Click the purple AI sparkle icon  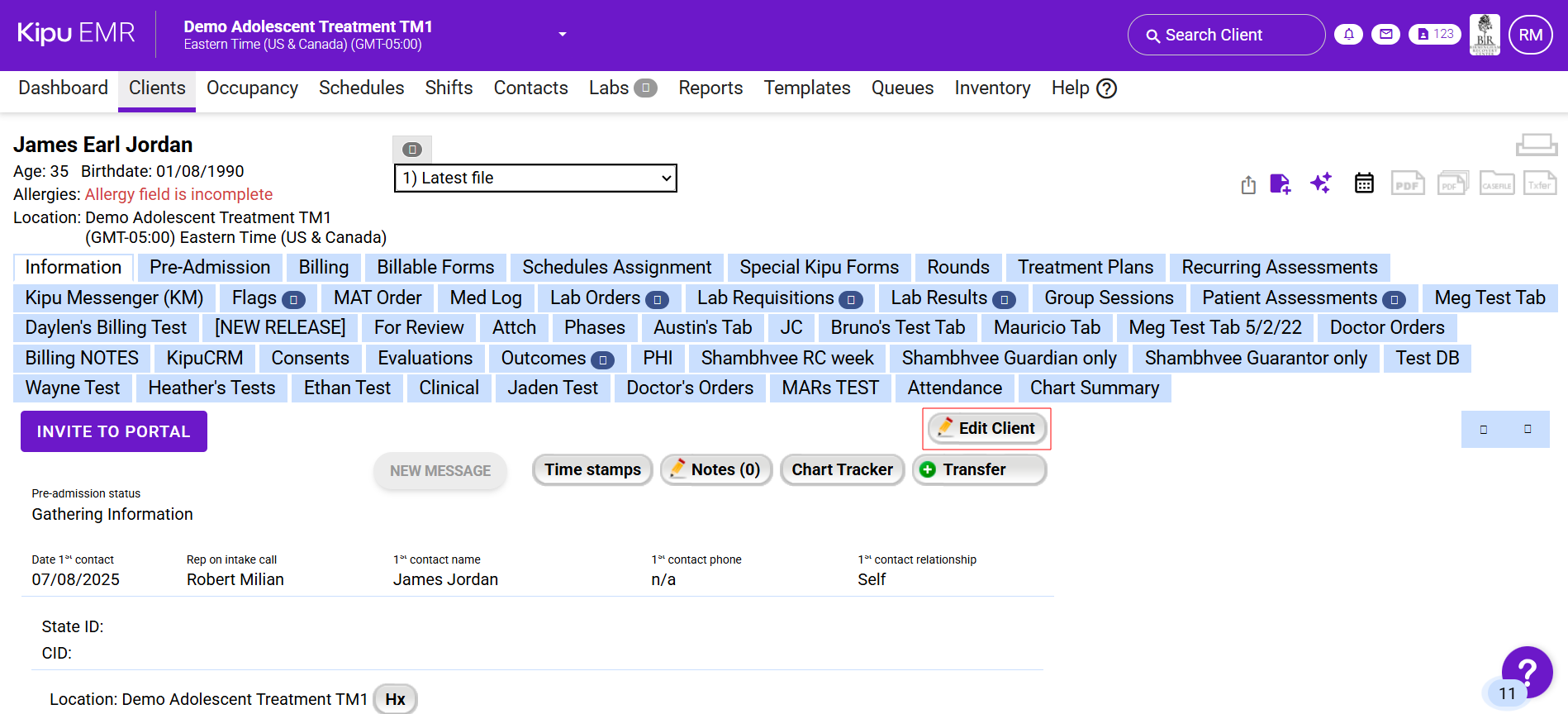(1321, 183)
